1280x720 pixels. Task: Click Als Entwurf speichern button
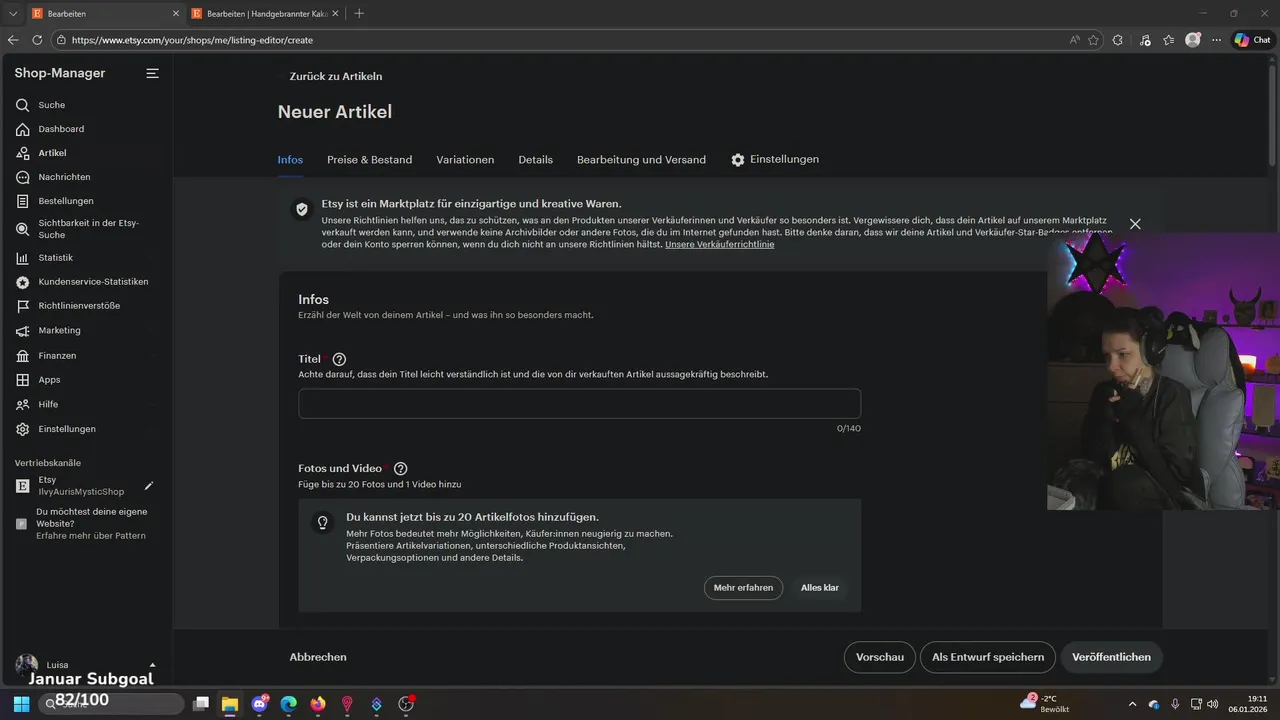coord(988,657)
